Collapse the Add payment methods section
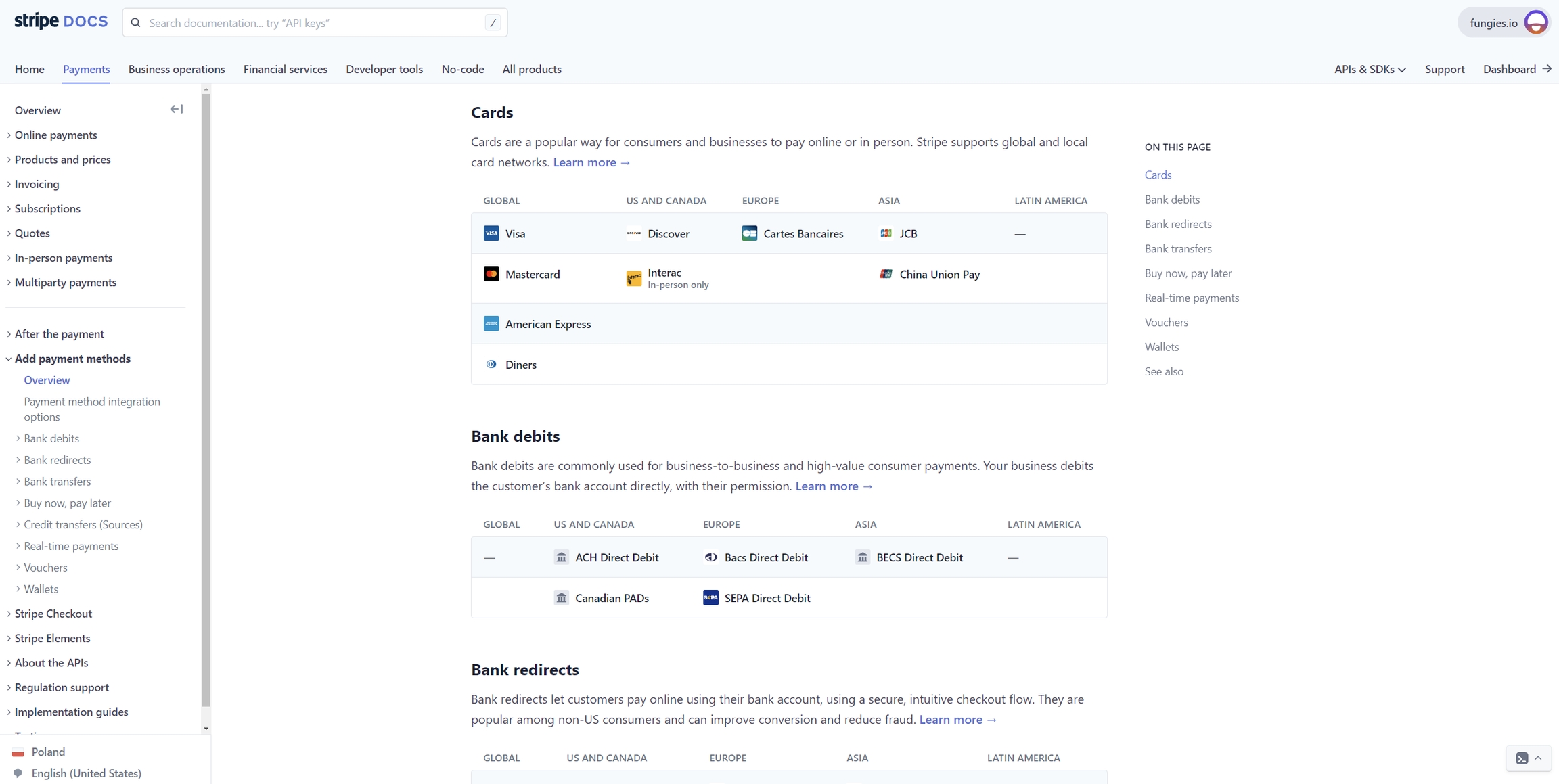The image size is (1559, 784). click(72, 359)
